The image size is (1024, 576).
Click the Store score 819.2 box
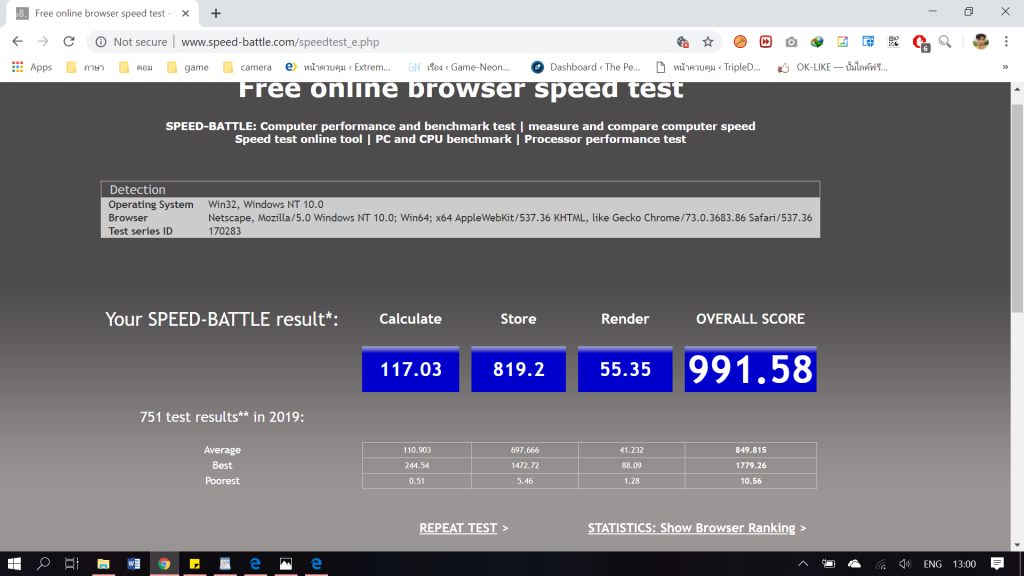pyautogui.click(x=519, y=369)
